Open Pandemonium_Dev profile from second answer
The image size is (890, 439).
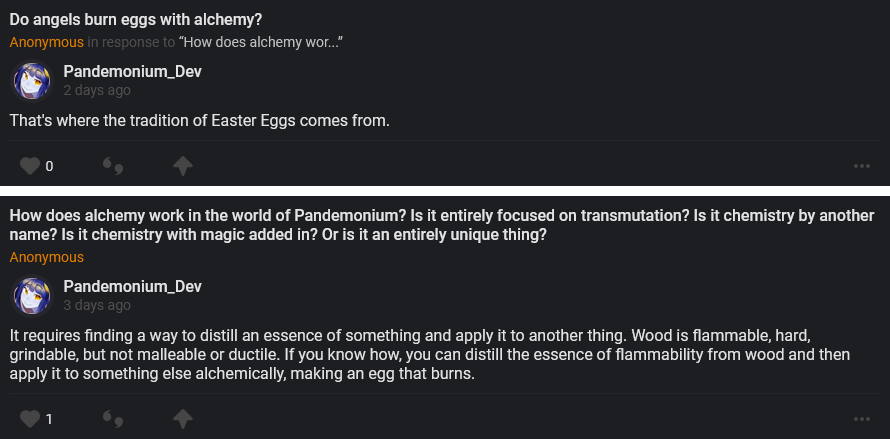tap(132, 287)
